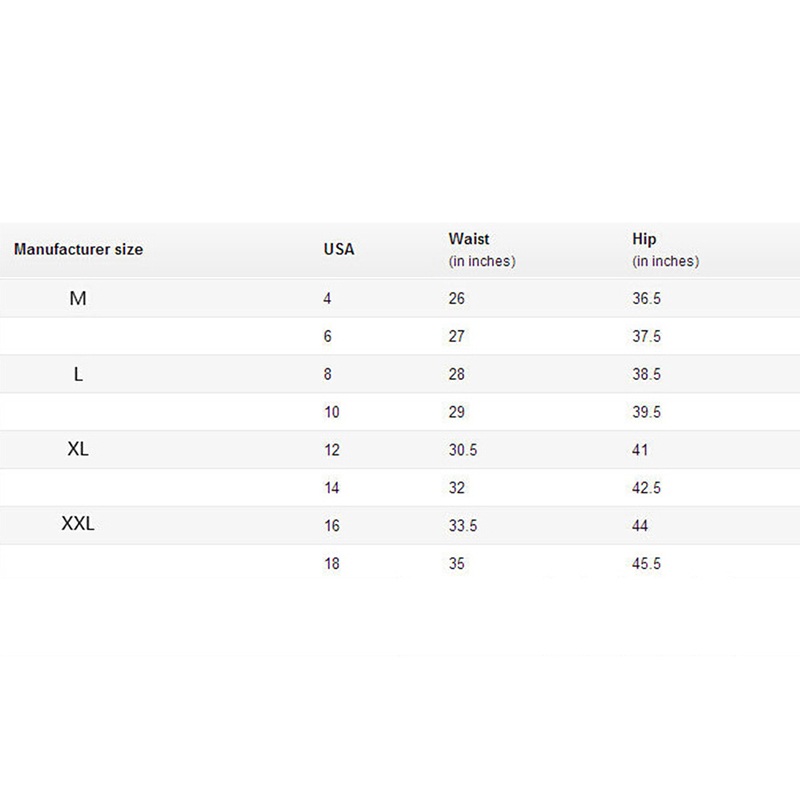The width and height of the screenshot is (800, 800).
Task: Click the Waist column header
Action: [468, 240]
